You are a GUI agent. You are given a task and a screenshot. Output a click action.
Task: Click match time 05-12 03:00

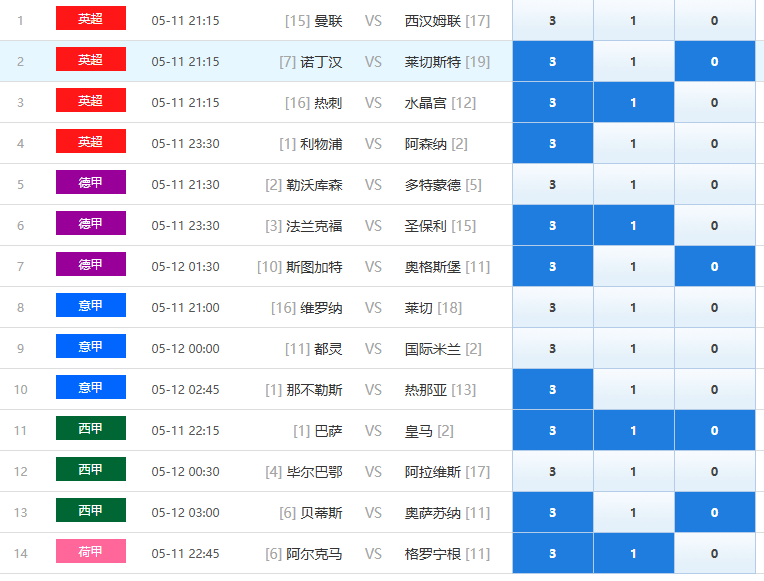click(185, 512)
